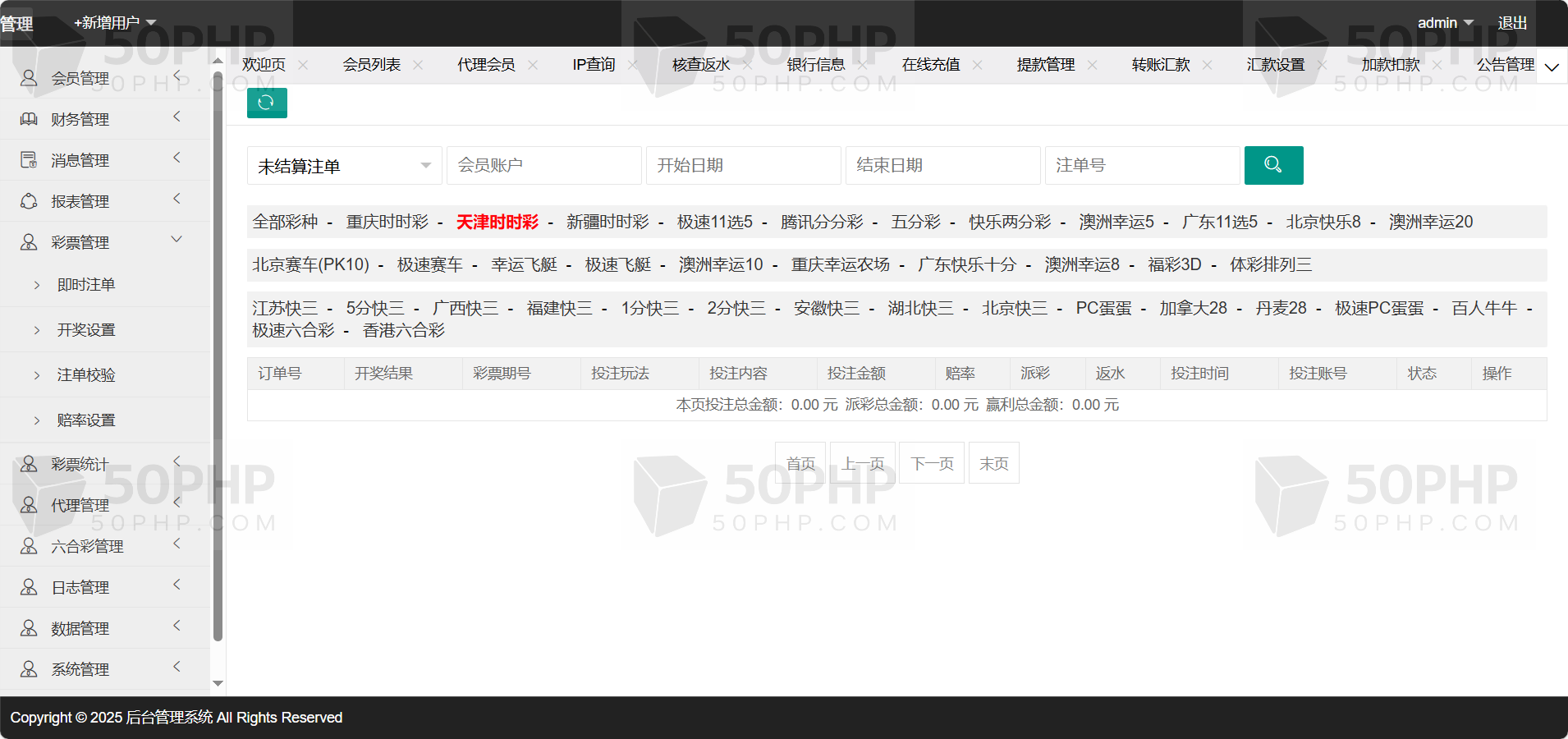
Task: Focus the 会员账户 input field
Action: 543,165
